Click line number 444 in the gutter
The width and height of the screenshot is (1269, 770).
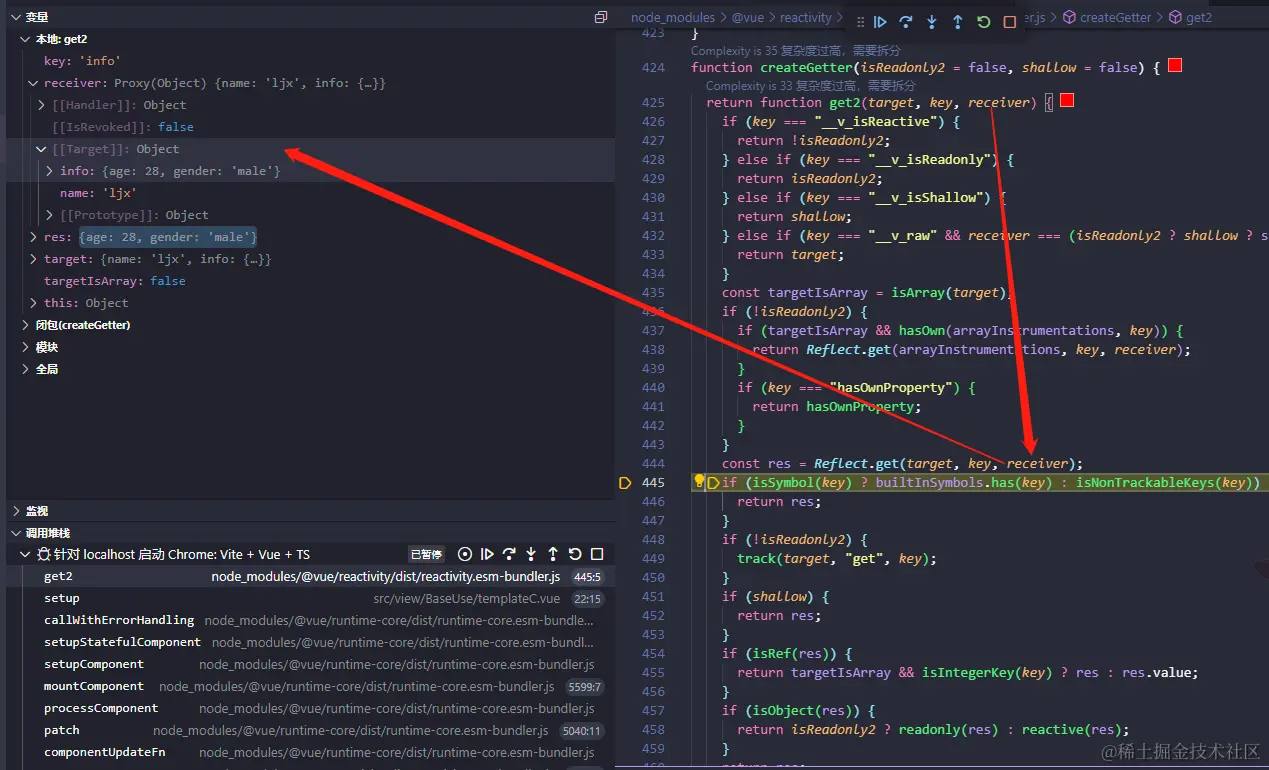pos(653,463)
